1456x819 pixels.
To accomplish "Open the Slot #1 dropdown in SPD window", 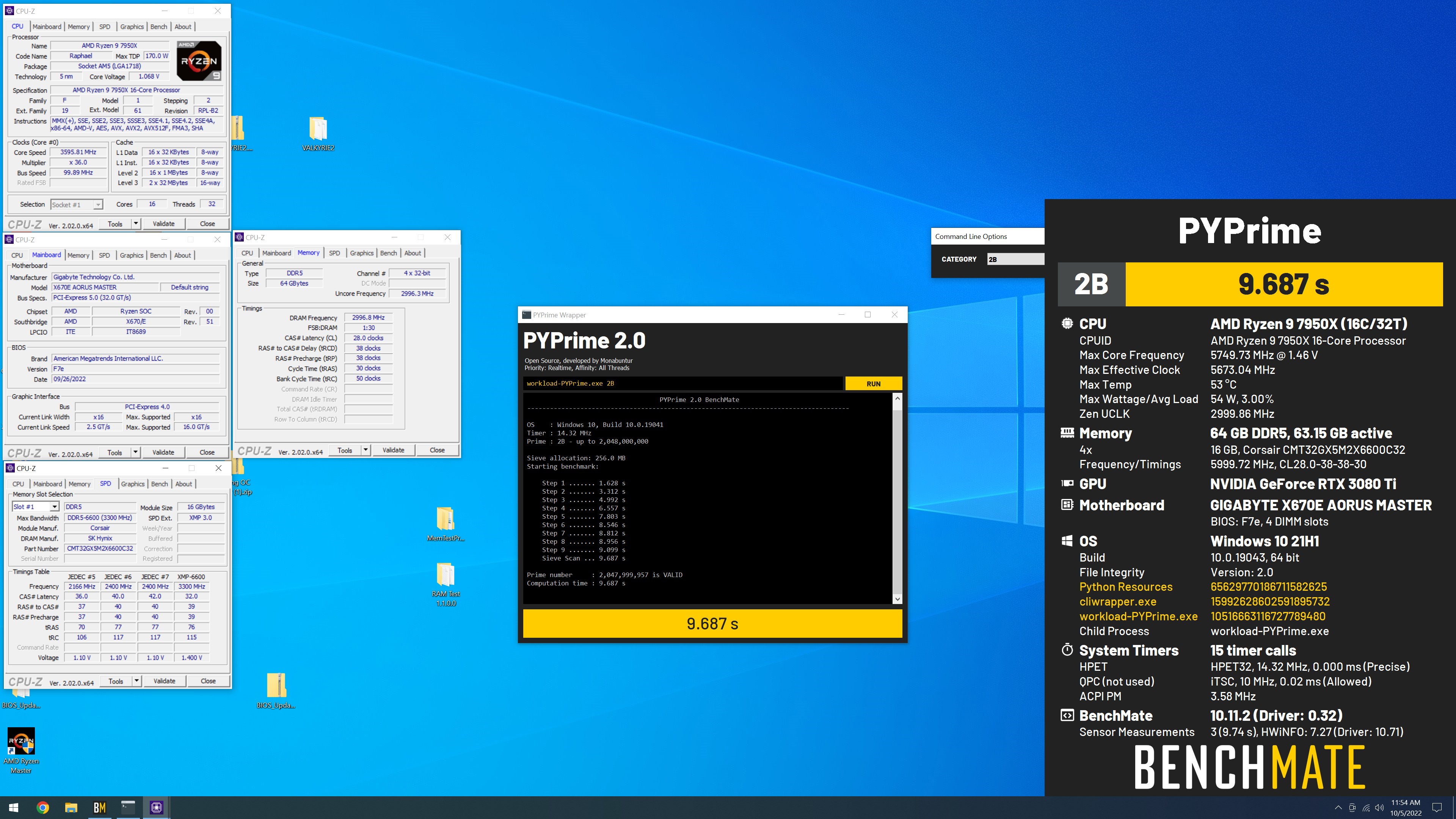I will point(54,507).
